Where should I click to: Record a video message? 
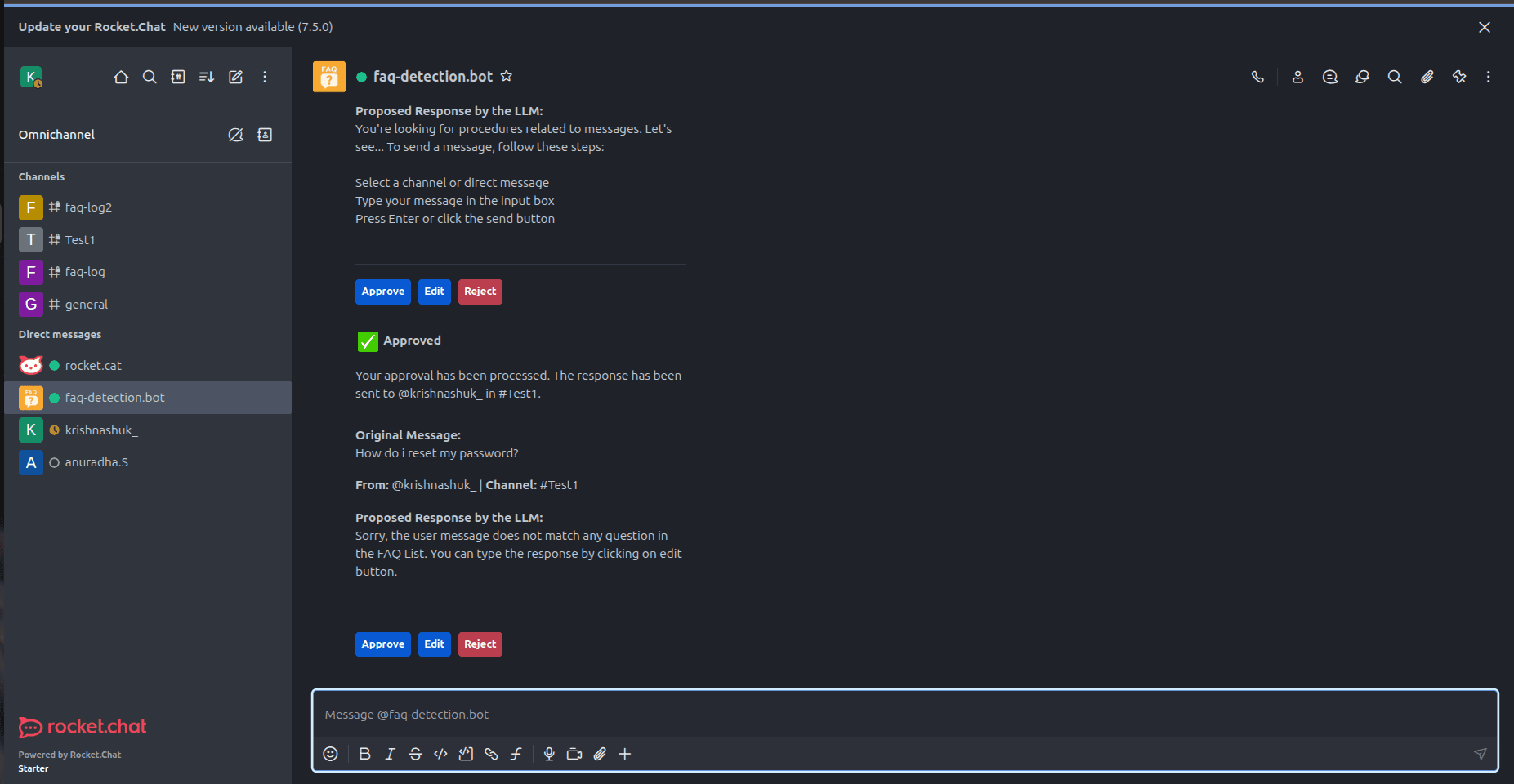coord(574,754)
